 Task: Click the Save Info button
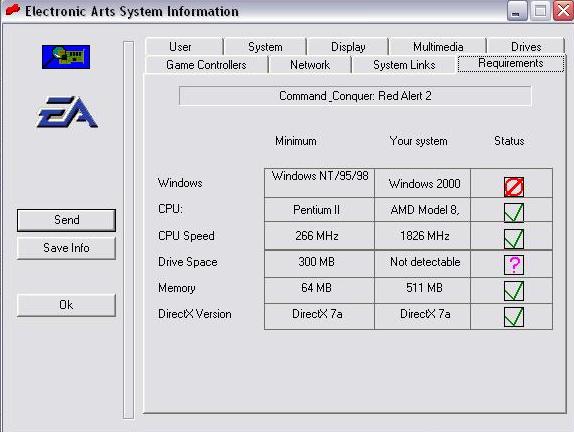coord(66,248)
